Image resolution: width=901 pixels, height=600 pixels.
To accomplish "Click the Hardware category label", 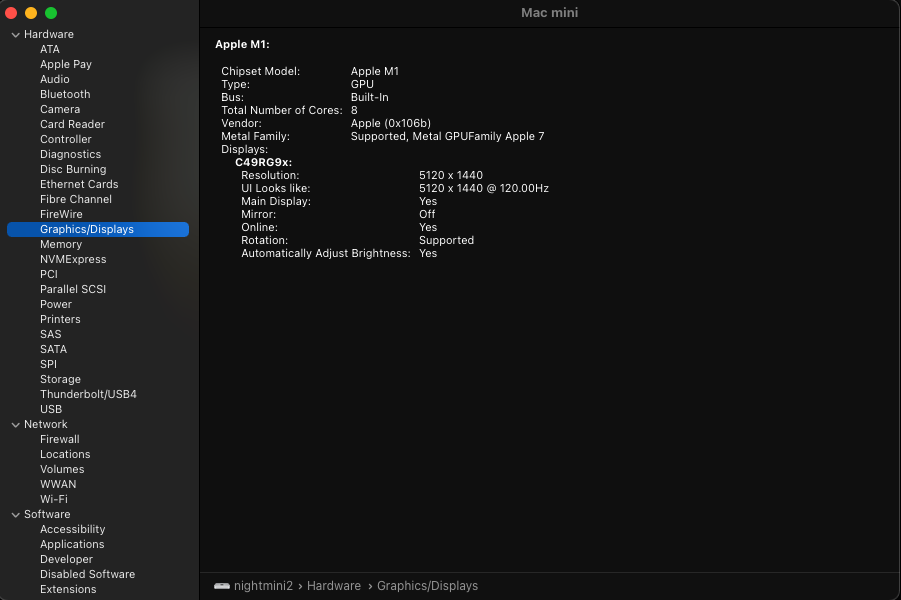I will [49, 34].
